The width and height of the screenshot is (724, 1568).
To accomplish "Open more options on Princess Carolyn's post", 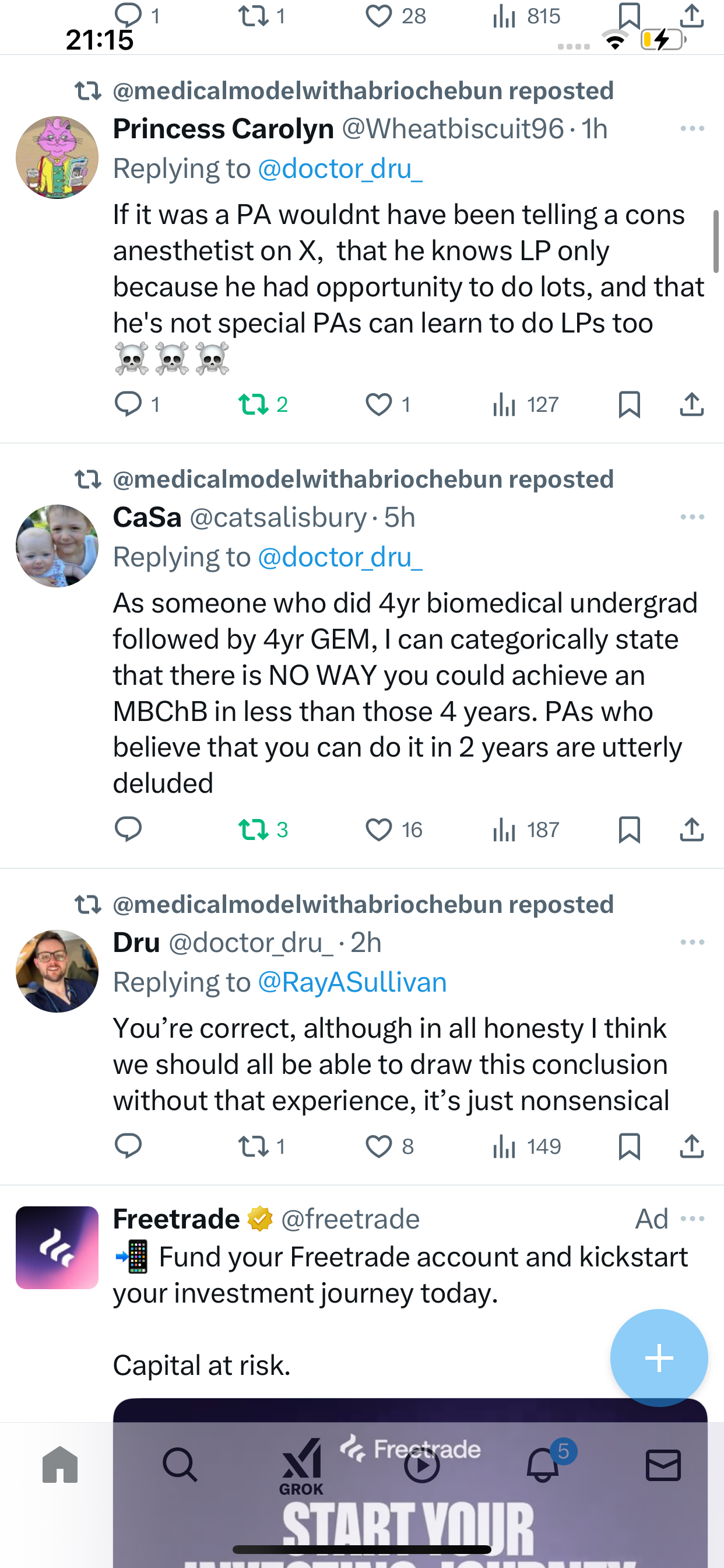I will pos(693,128).
